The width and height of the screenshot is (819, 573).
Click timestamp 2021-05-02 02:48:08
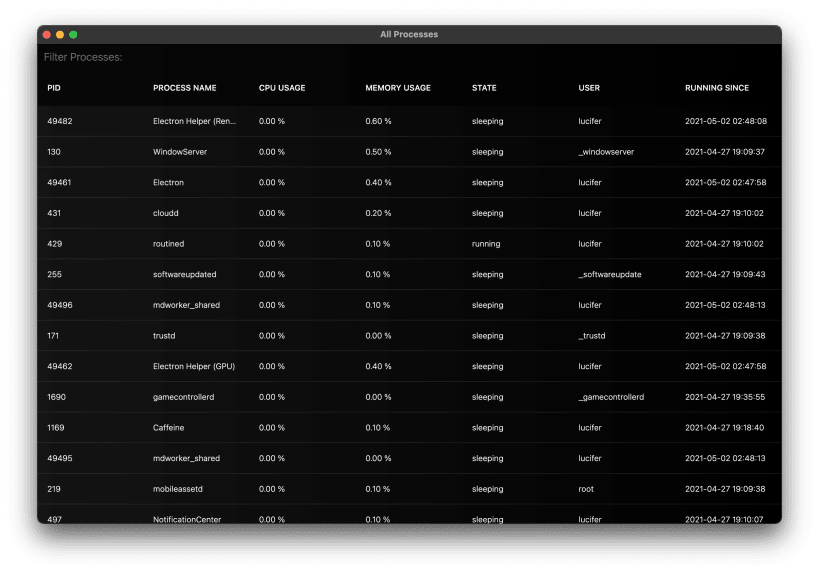coord(726,121)
